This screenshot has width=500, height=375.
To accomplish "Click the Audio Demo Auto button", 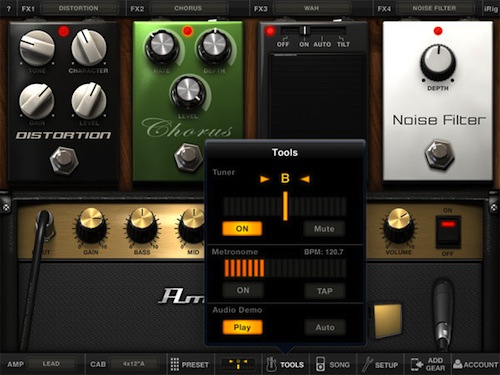I will pos(325,327).
